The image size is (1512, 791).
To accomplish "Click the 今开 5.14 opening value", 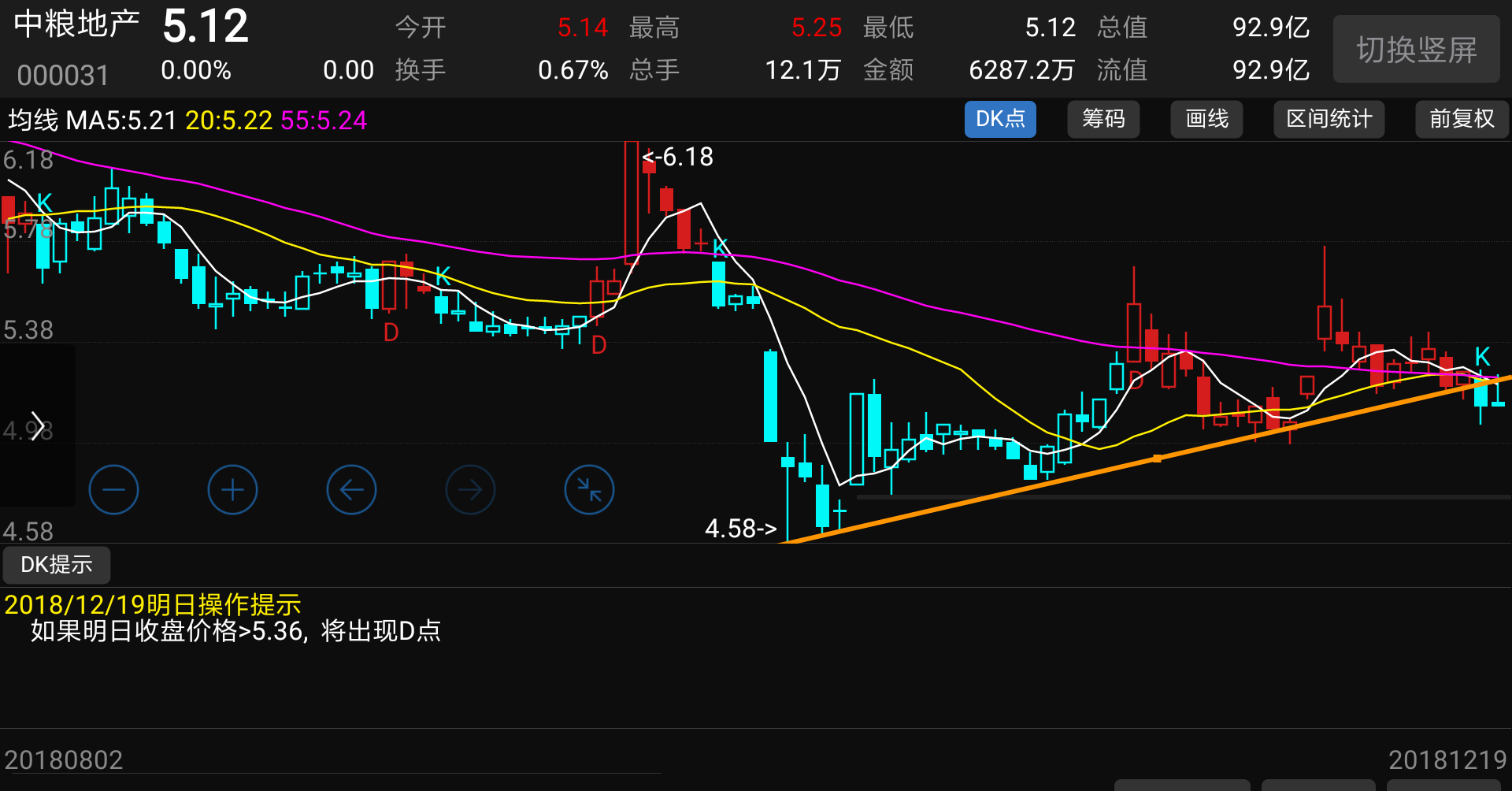I will (x=583, y=28).
